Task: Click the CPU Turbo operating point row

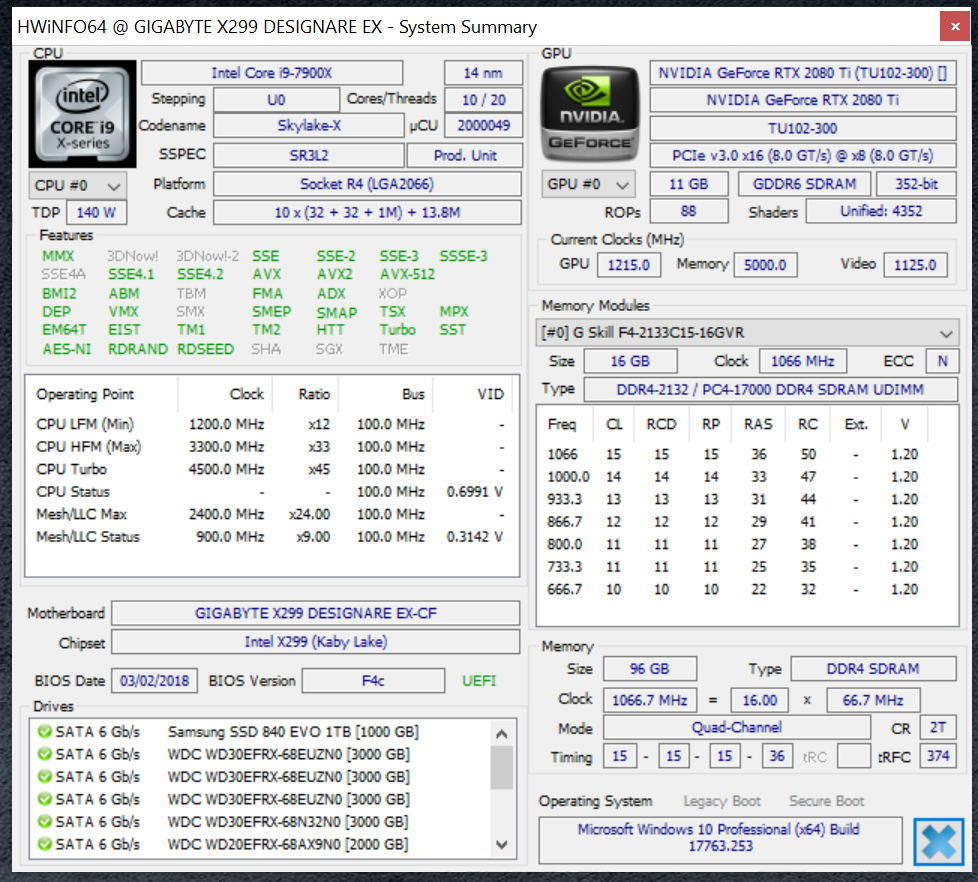Action: 270,469
